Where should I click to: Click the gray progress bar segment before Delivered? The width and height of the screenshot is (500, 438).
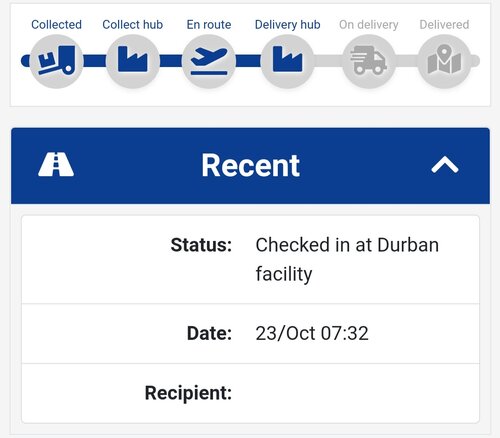pos(406,61)
